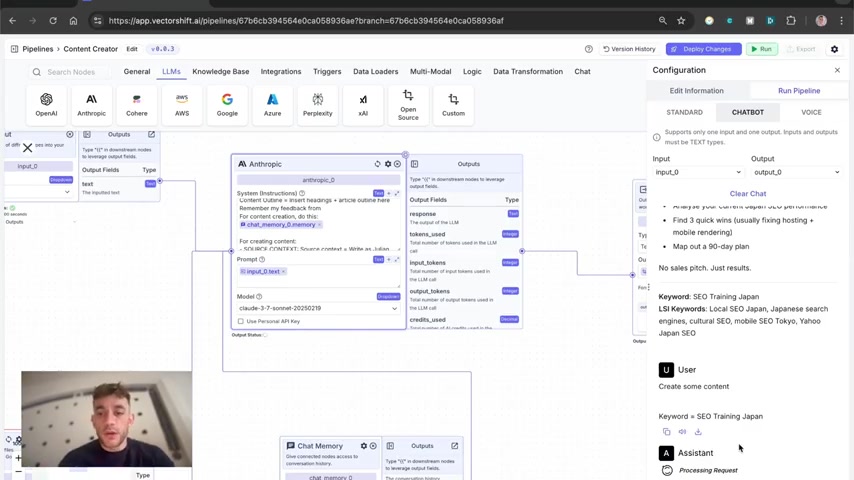
Task: Pick the xAI LLM node
Action: point(363,105)
